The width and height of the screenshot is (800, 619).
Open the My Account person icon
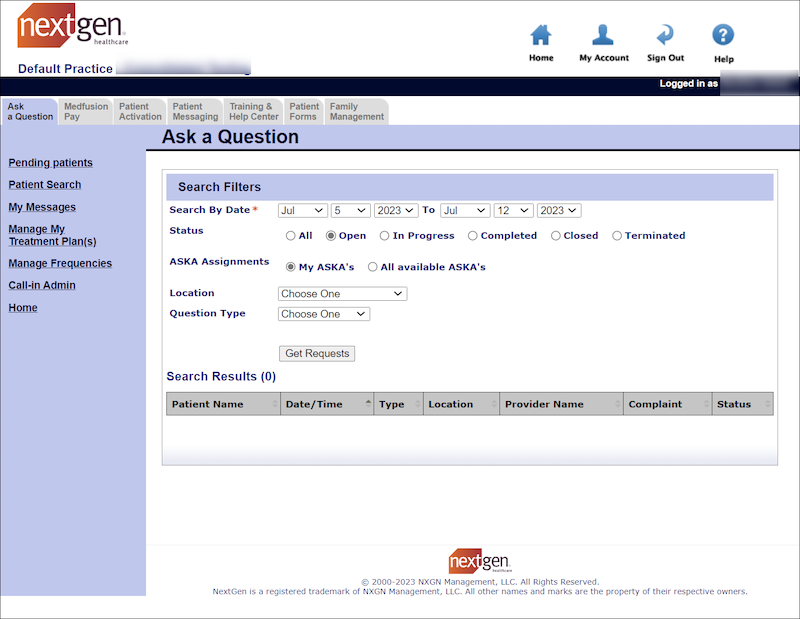click(x=603, y=35)
